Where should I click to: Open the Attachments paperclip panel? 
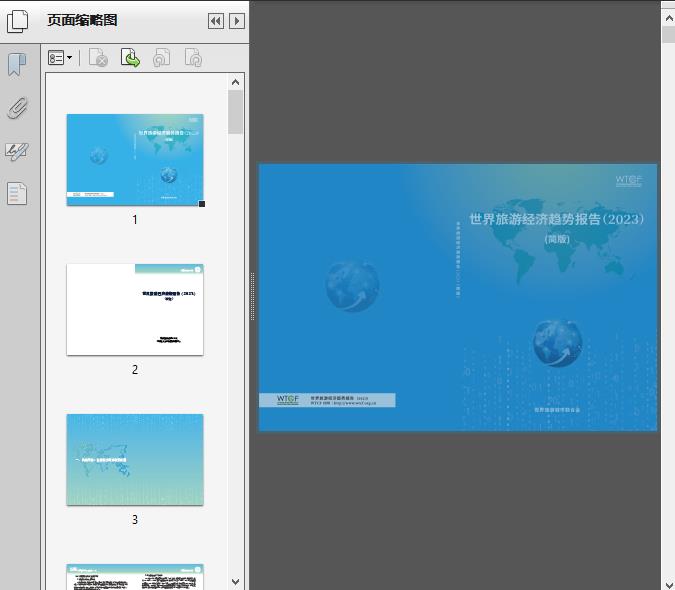pos(17,108)
